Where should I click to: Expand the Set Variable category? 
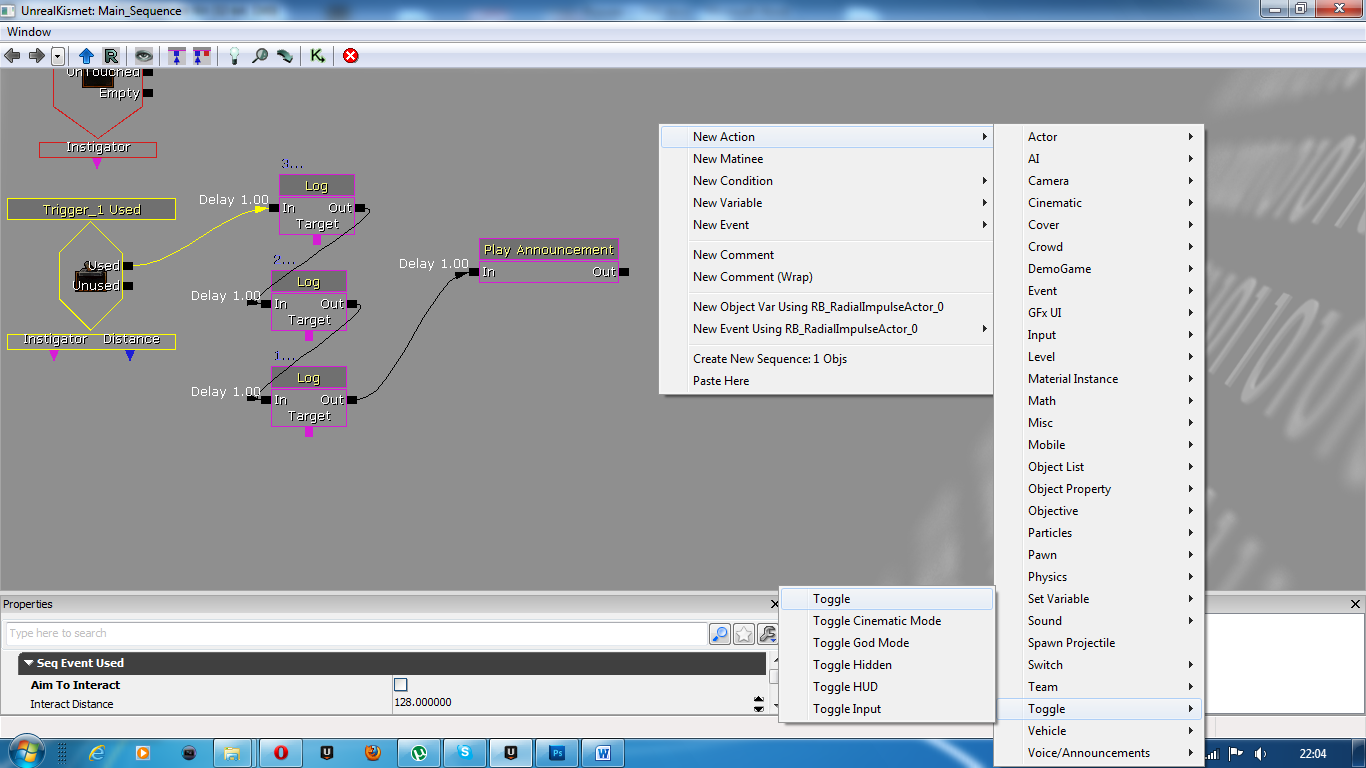click(1099, 599)
